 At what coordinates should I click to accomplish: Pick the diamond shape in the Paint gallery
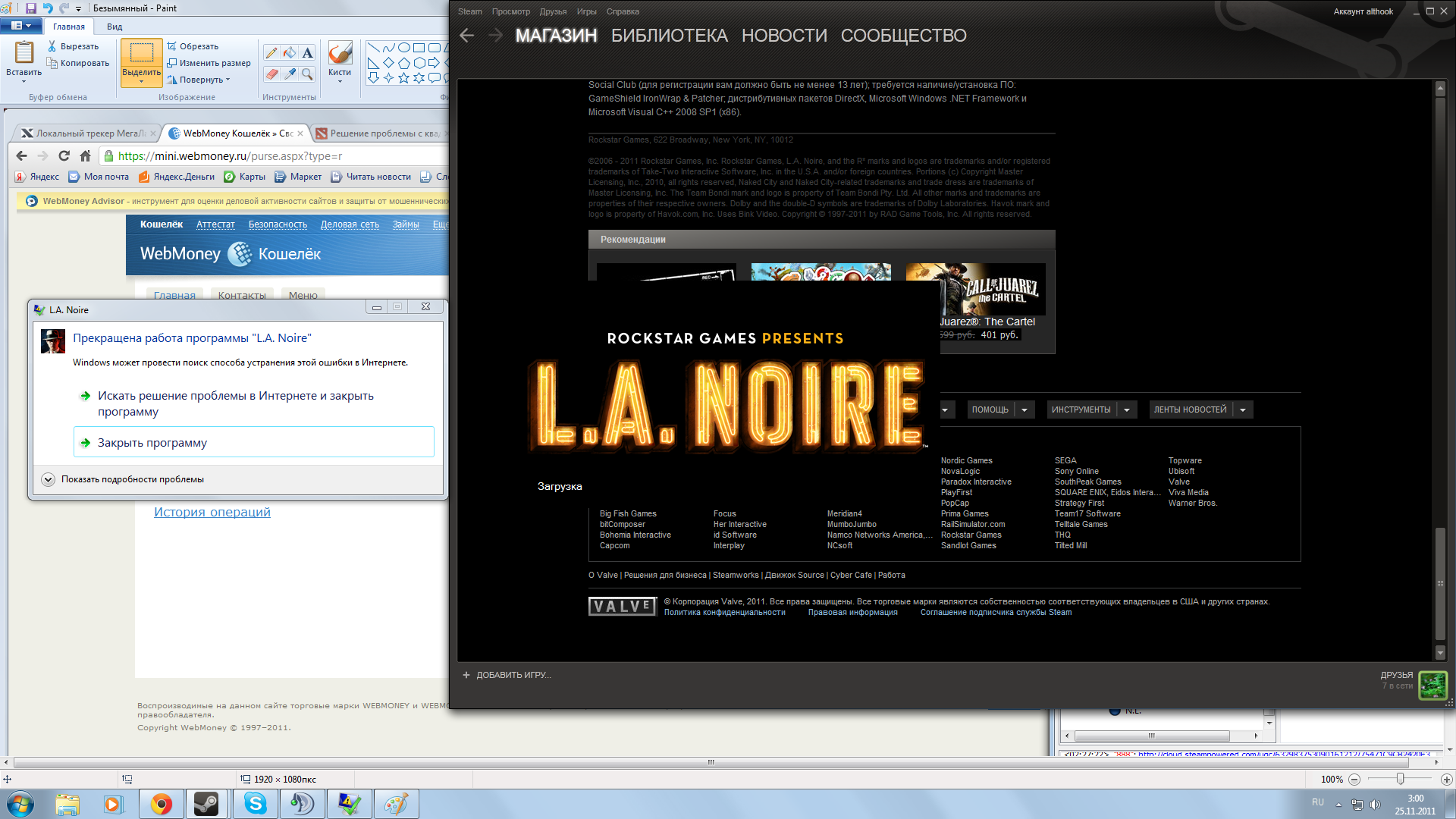388,63
